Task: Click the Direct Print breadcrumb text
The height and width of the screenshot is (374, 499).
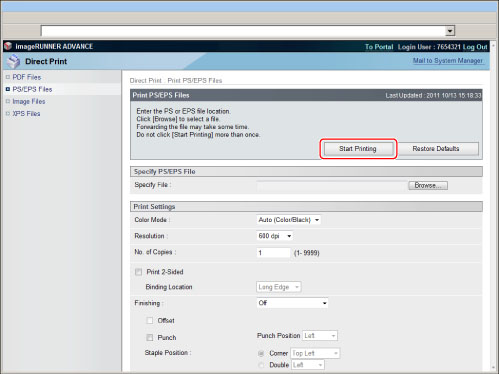Action: click(146, 81)
